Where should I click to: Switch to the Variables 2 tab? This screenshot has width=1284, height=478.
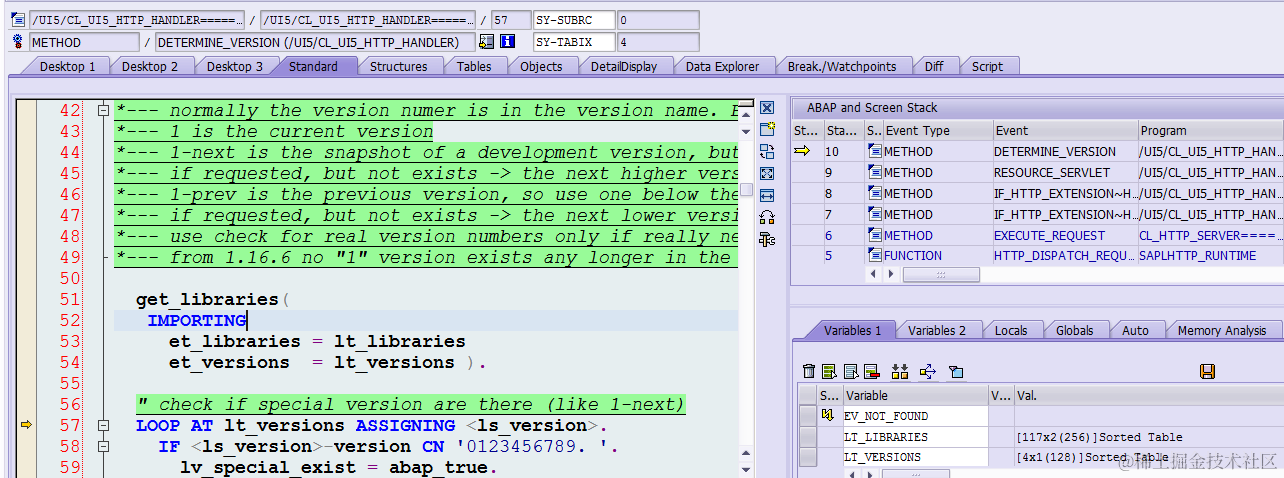[x=937, y=330]
